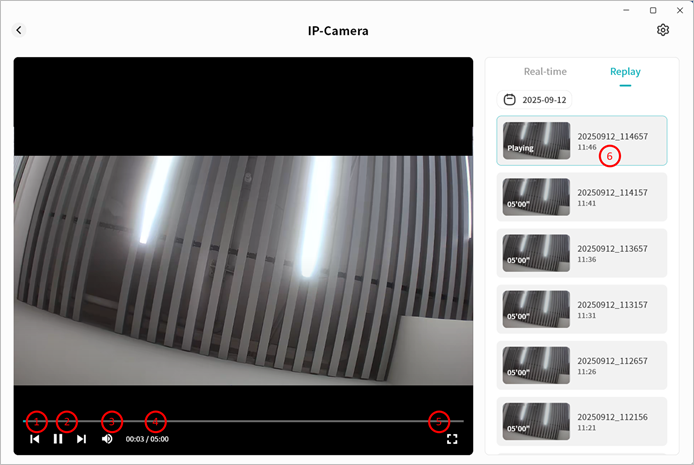694x465 pixels.
Task: Maximize the IP-Camera window
Action: point(653,10)
